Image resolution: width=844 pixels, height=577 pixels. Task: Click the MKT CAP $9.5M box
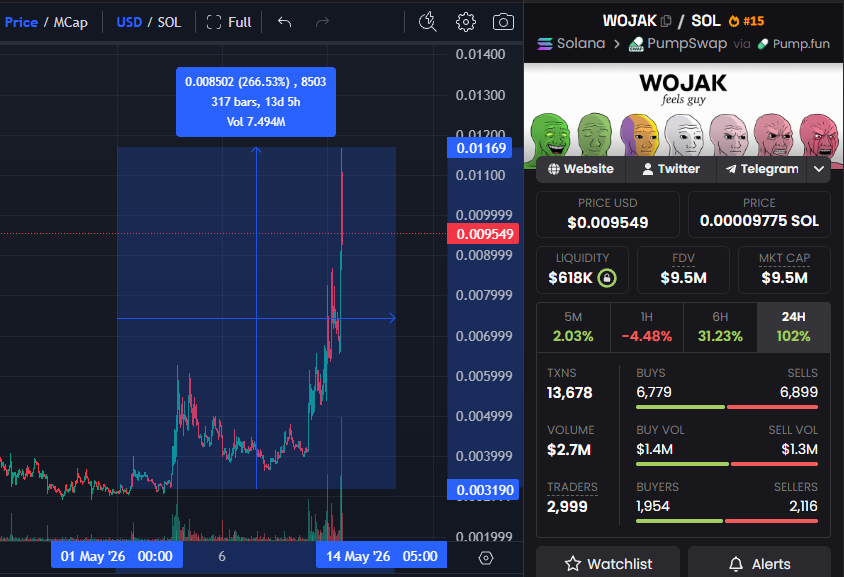click(784, 270)
